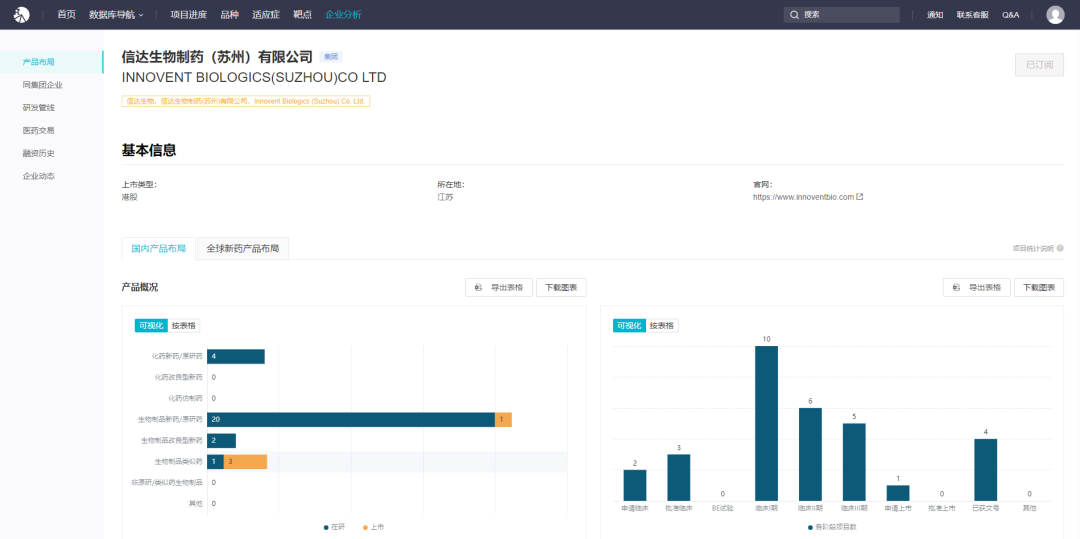The image size is (1080, 539).
Task: Click the BE试验 axis label
Action: click(723, 508)
